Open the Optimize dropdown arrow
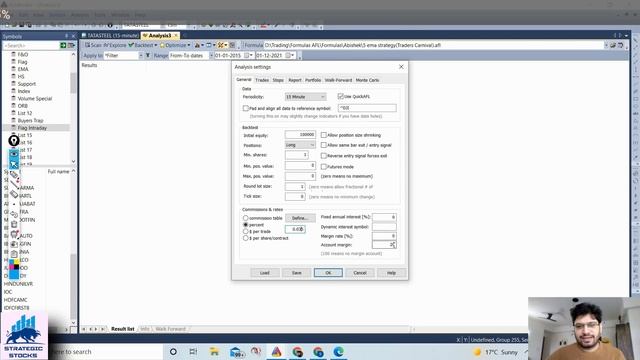Screen dimensions: 640x360 (189, 45)
